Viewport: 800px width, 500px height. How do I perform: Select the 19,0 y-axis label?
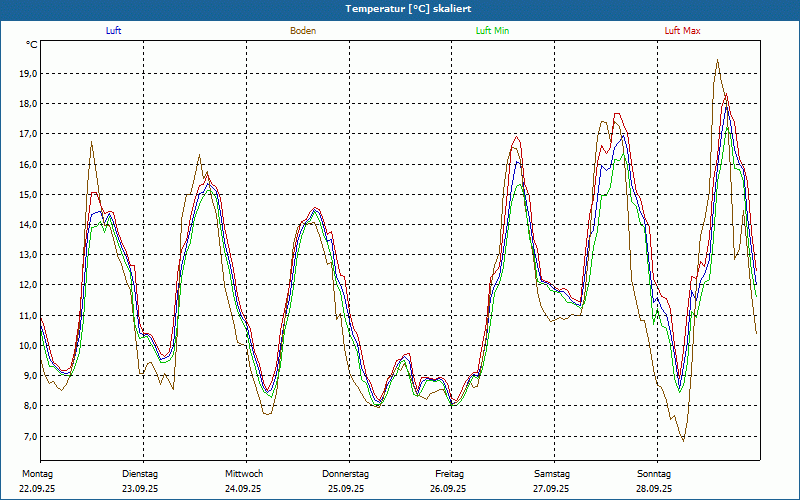click(27, 74)
